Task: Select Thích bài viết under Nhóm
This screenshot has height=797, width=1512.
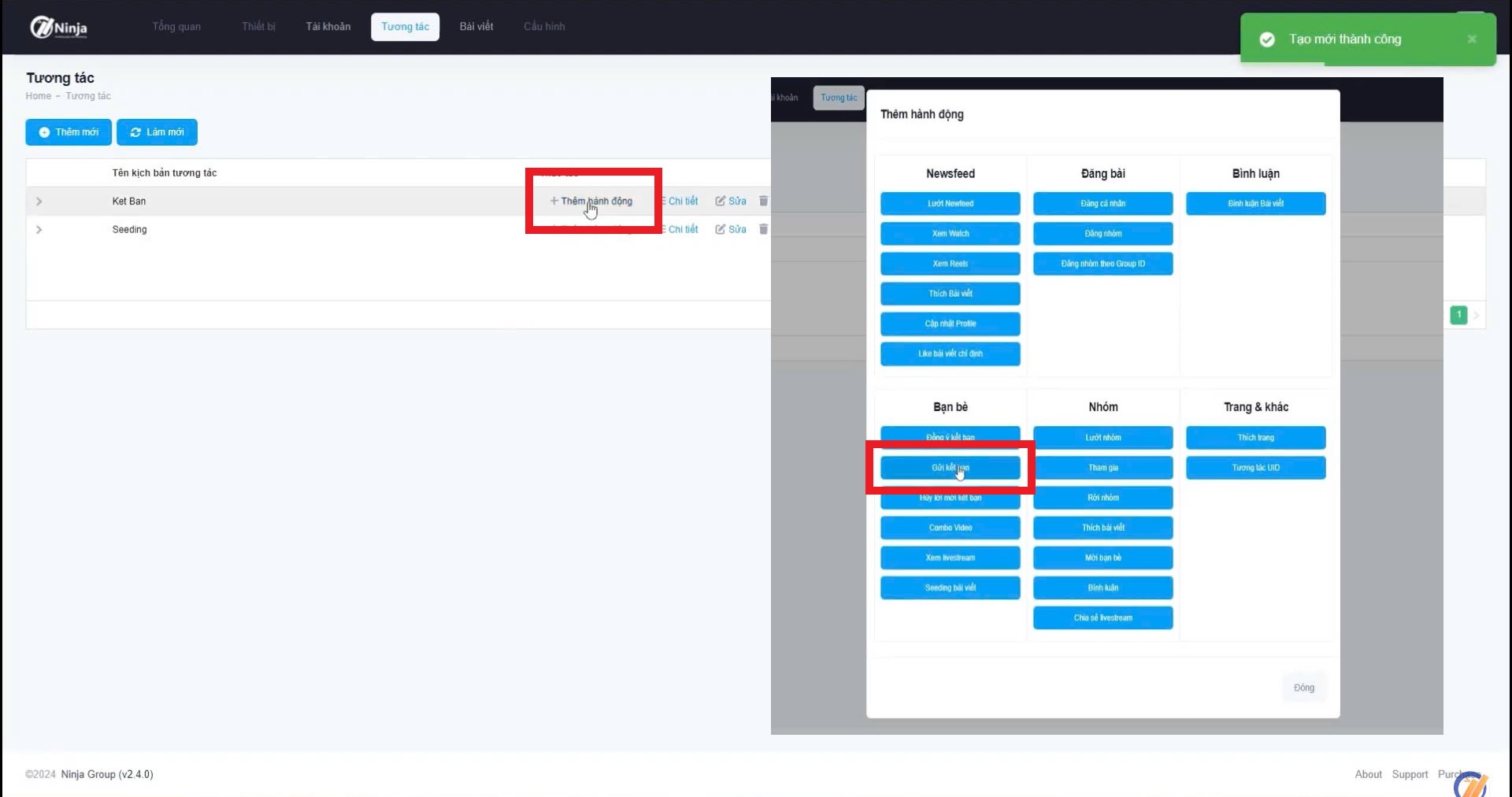Action: coord(1102,528)
